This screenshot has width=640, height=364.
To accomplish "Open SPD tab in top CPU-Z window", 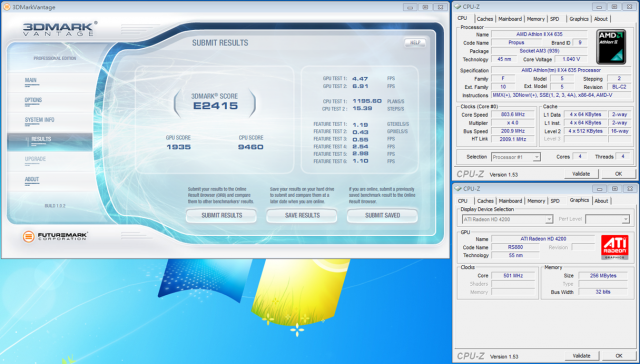I will pyautogui.click(x=554, y=19).
